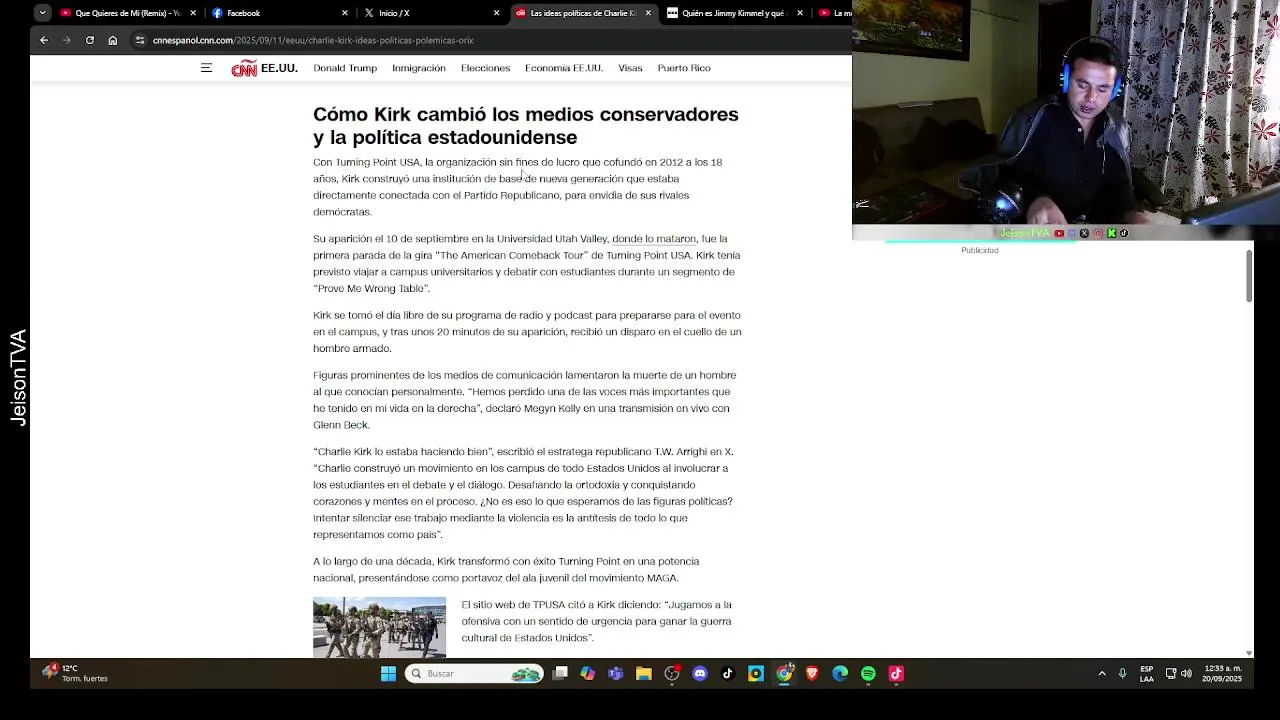This screenshot has height=720, width=1280.
Task: Click the microphone tray icon
Action: 1122,674
